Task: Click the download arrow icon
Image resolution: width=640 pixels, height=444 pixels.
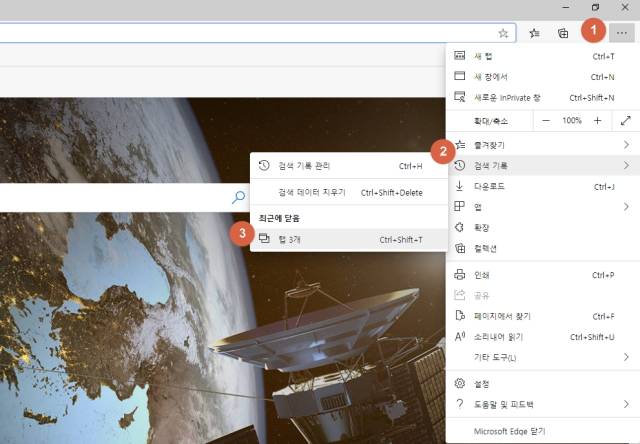Action: [x=460, y=186]
